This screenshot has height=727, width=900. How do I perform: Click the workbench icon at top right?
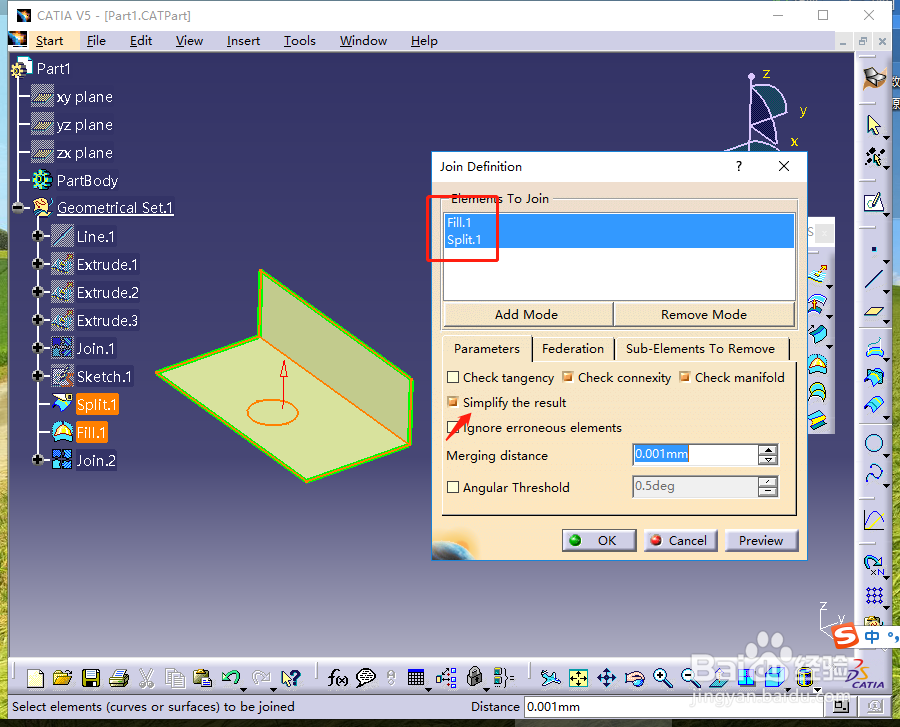874,77
